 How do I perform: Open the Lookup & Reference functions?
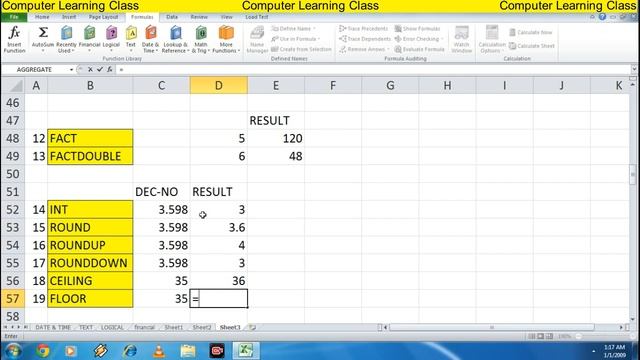pos(175,39)
